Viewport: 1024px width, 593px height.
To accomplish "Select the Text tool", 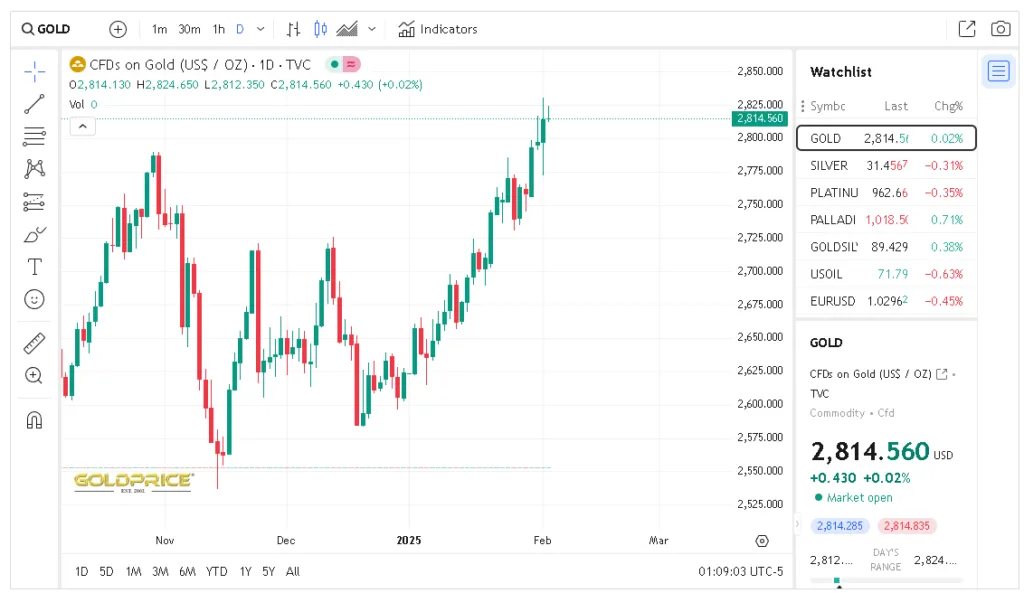I will (x=34, y=267).
